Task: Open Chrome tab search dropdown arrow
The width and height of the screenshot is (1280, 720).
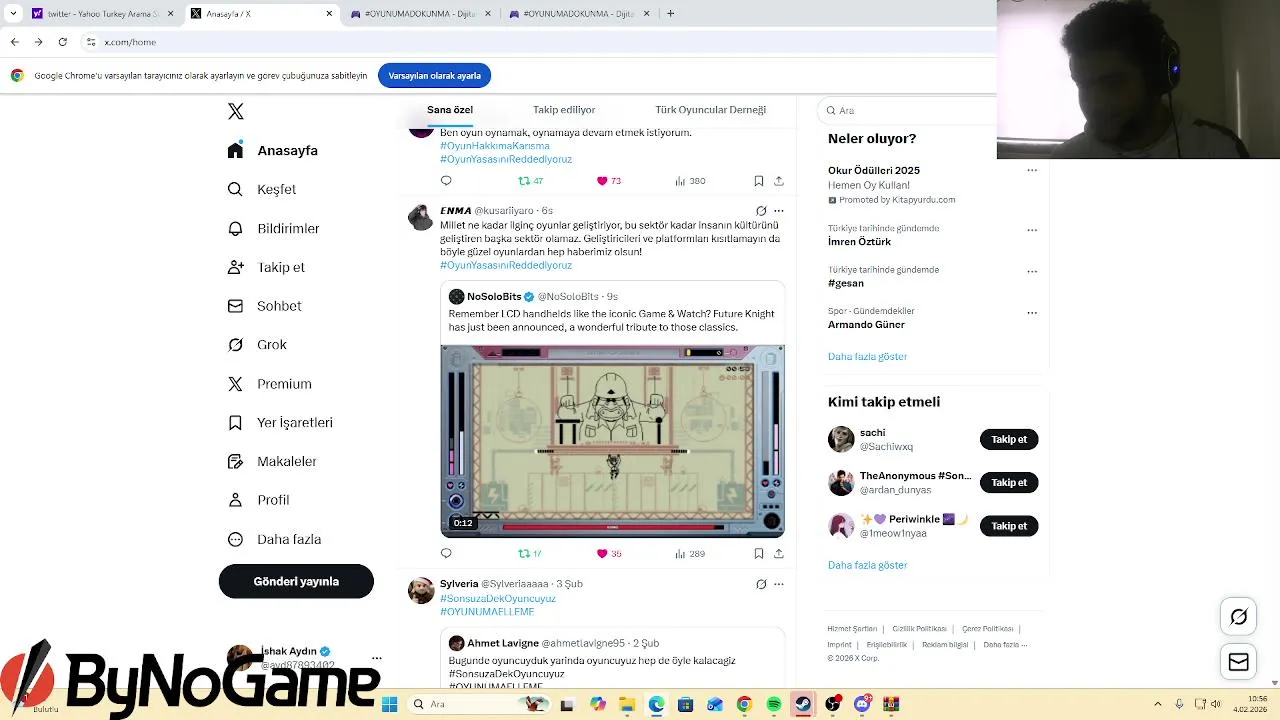Action: [x=13, y=14]
